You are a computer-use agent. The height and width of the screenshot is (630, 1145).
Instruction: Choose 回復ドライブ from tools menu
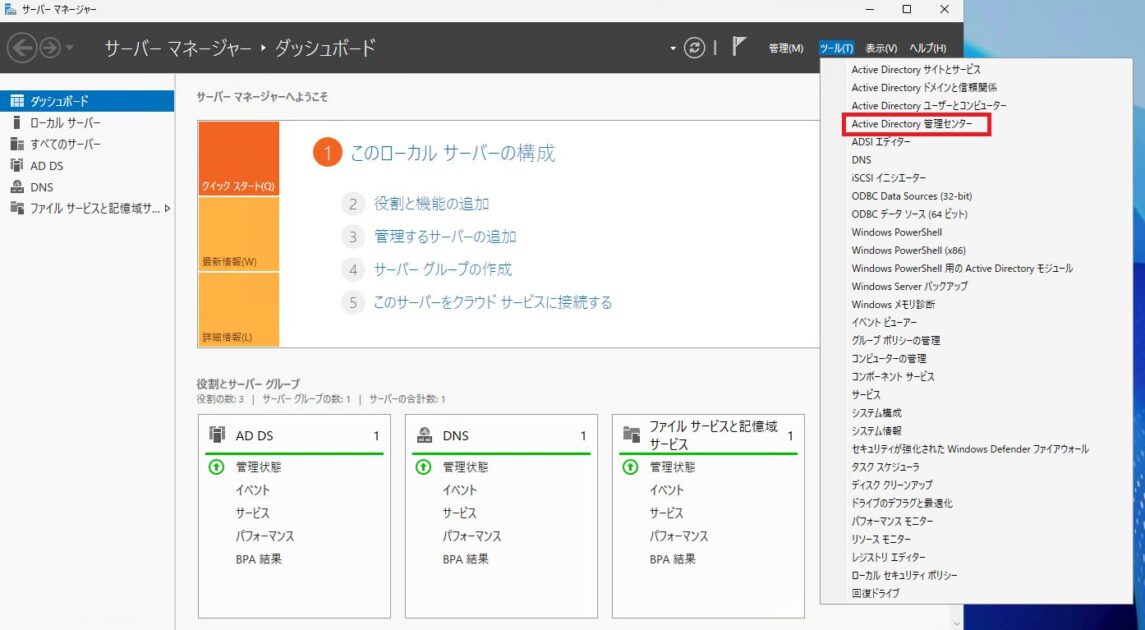point(875,593)
